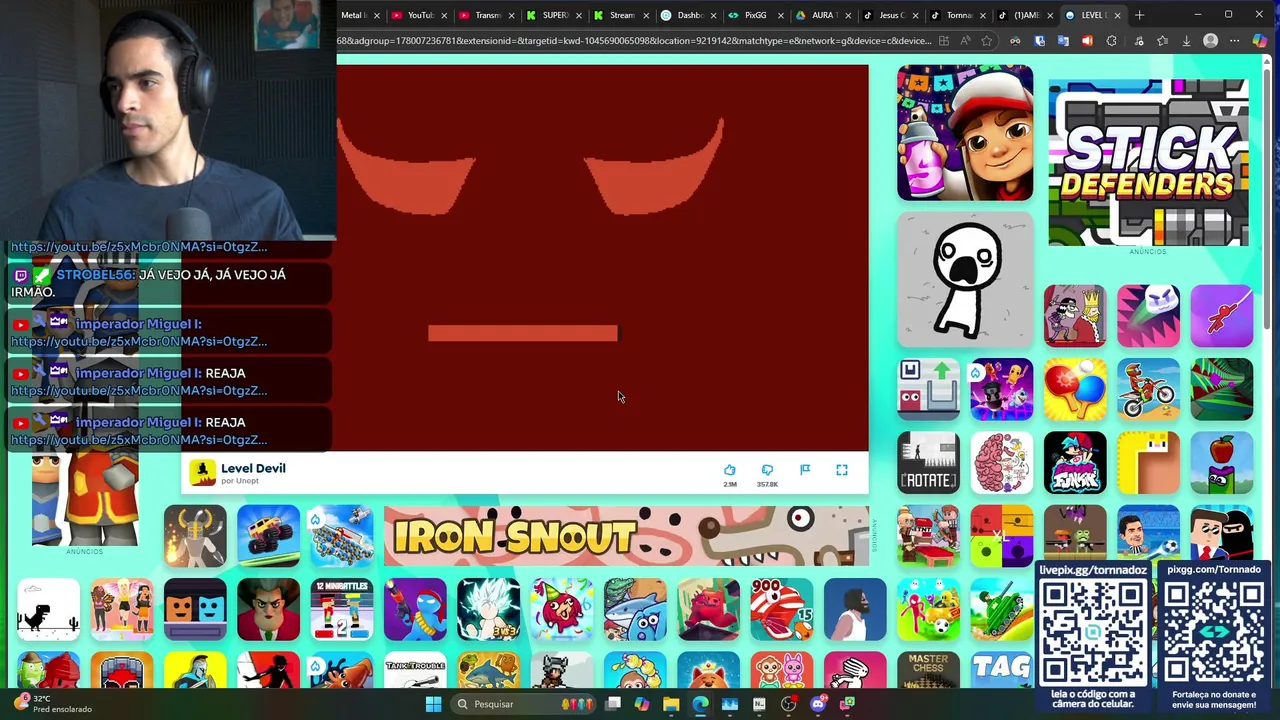
Task: Open the tunnel rush green spiral game
Action: 1221,389
